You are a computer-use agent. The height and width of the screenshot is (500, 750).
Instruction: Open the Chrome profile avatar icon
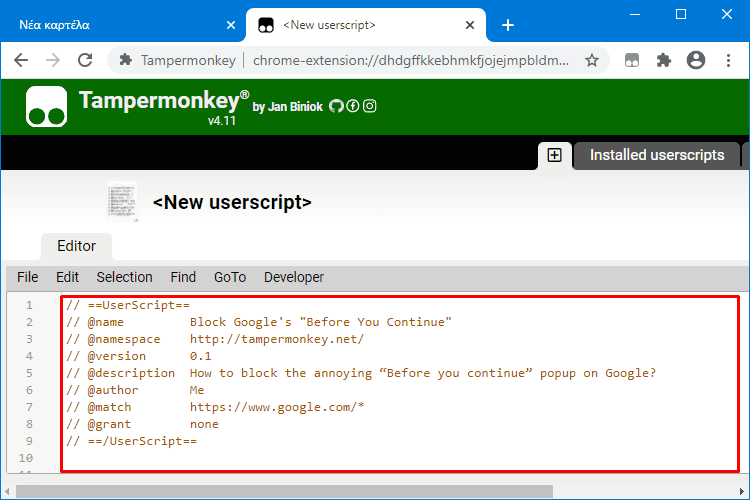coord(696,60)
